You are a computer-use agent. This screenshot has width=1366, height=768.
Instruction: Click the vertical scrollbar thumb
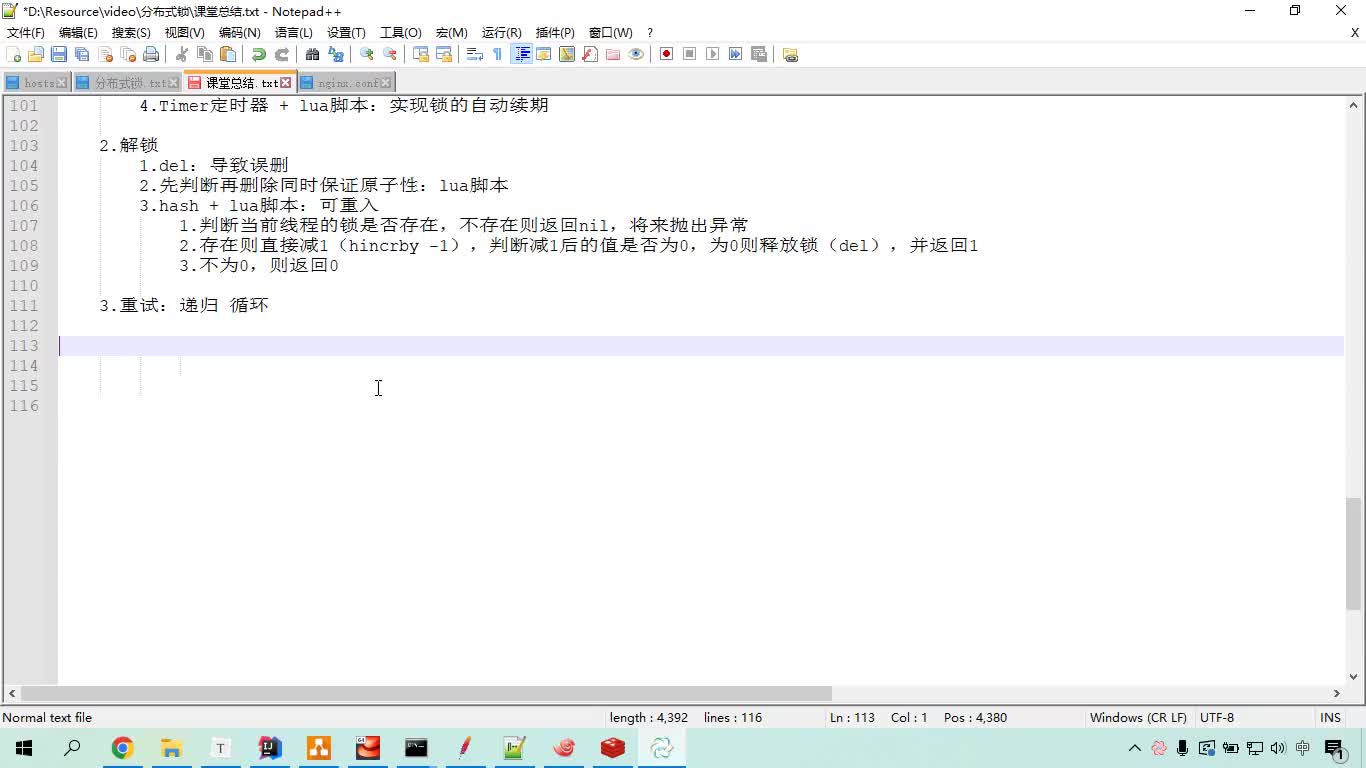click(1354, 554)
